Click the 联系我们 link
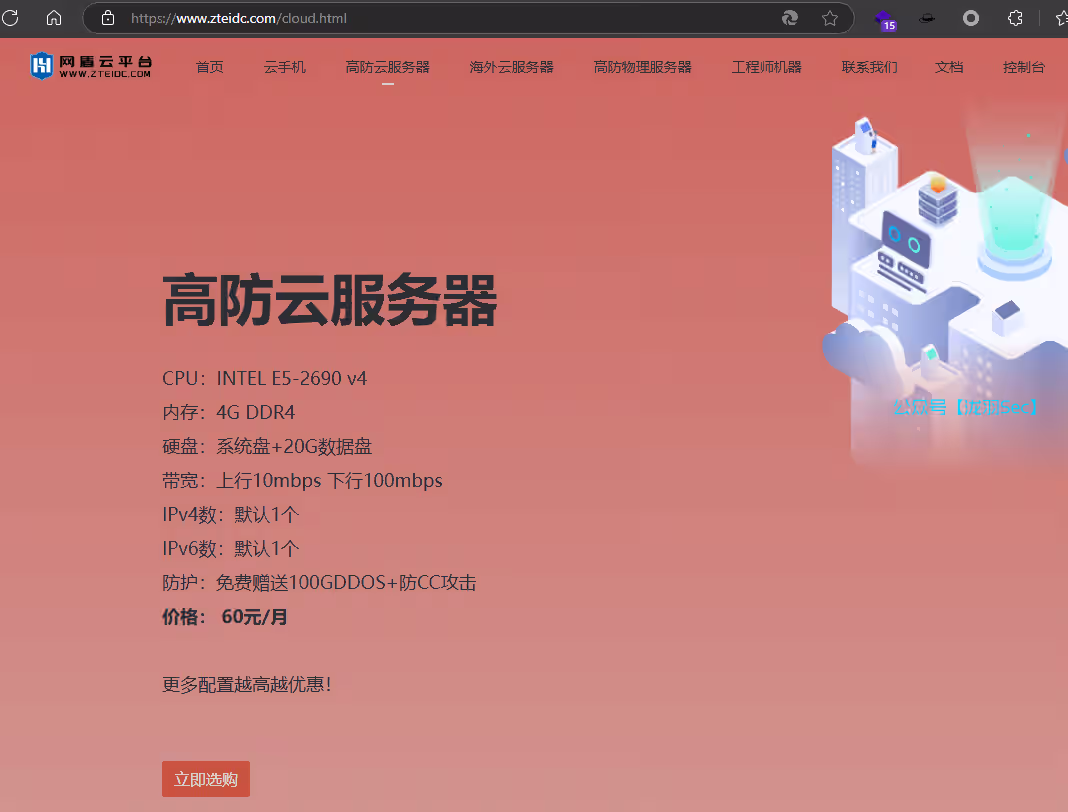Viewport: 1068px width, 812px height. pos(869,67)
